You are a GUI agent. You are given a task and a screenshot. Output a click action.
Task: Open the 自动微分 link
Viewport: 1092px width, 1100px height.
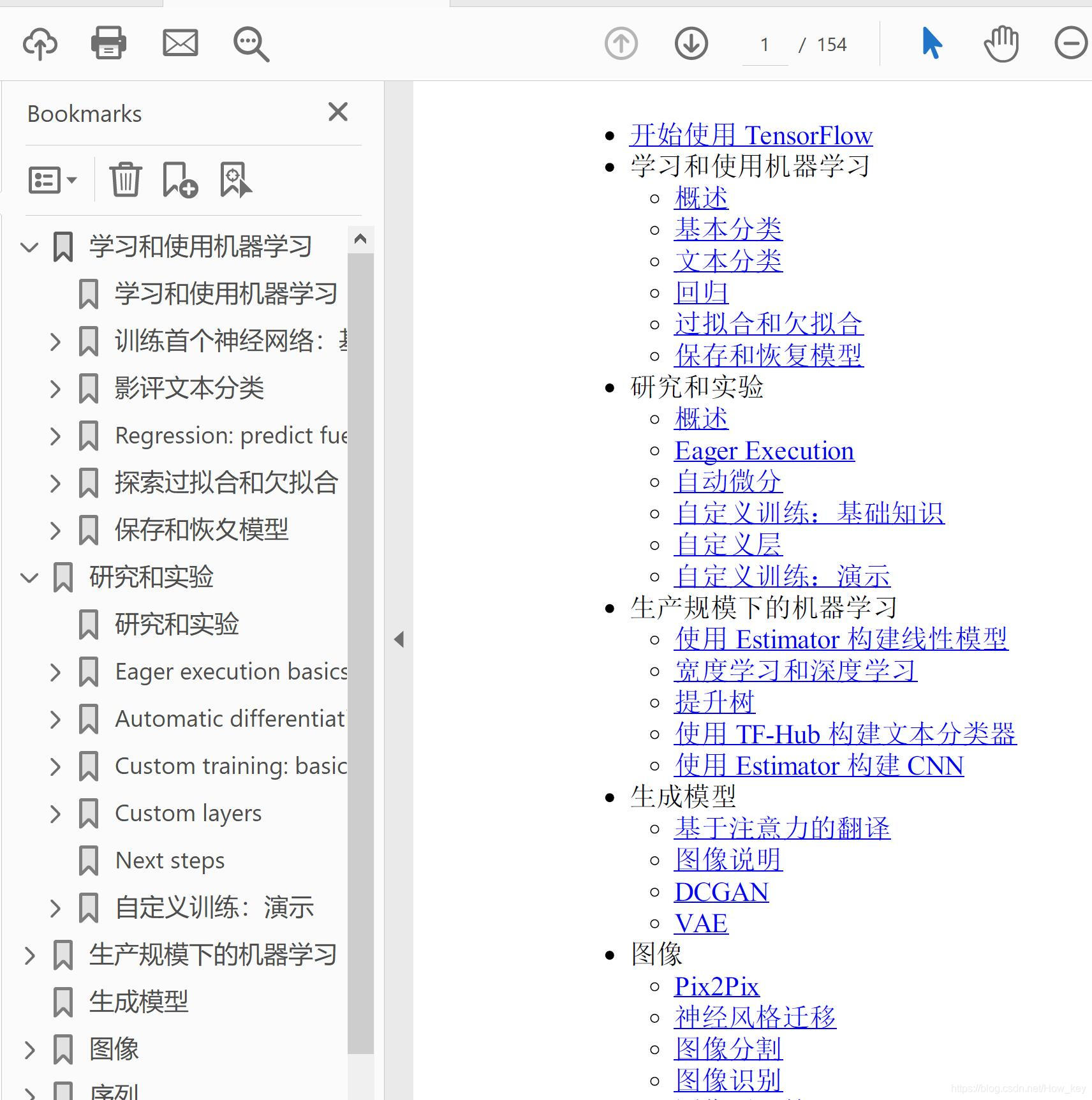pyautogui.click(x=728, y=482)
